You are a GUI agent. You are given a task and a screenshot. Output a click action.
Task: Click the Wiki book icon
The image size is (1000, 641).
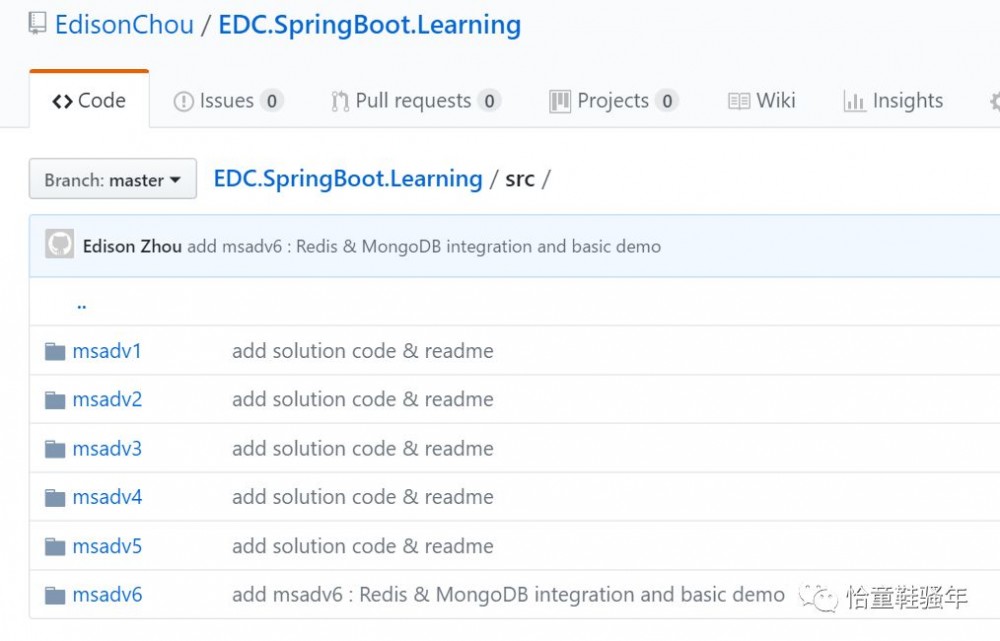point(739,100)
